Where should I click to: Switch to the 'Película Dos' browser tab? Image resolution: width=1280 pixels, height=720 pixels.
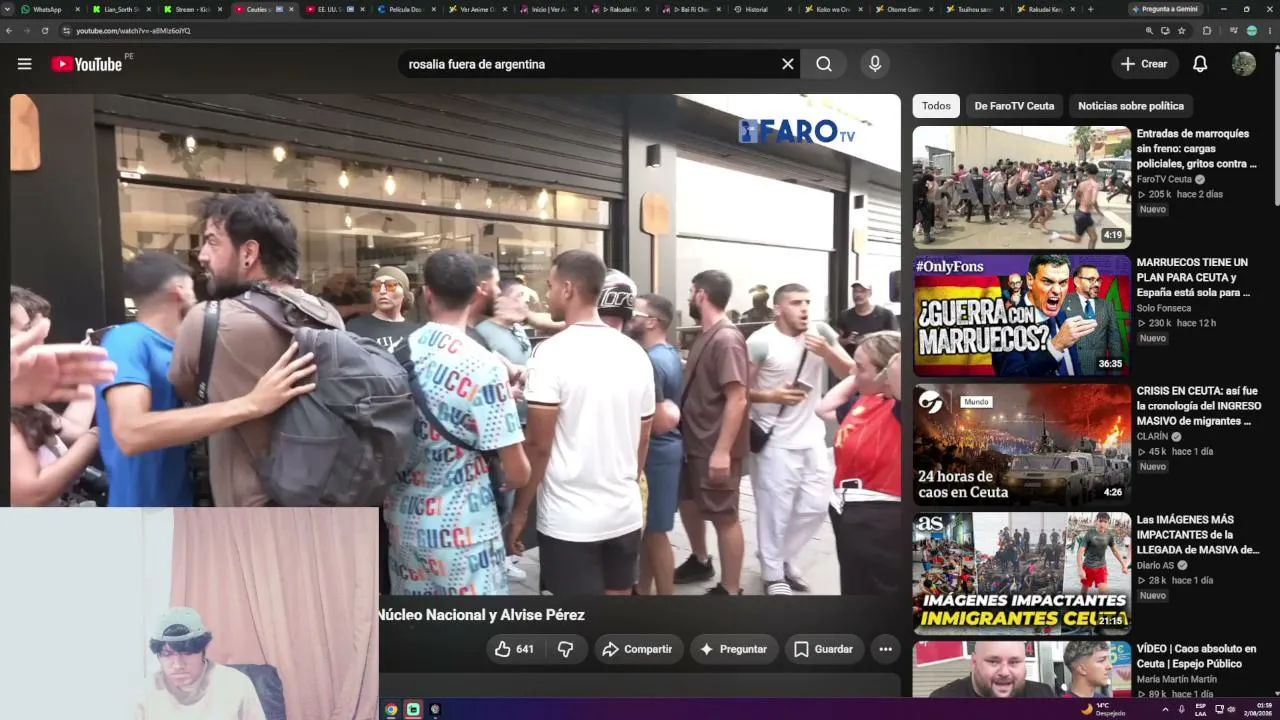pyautogui.click(x=406, y=9)
